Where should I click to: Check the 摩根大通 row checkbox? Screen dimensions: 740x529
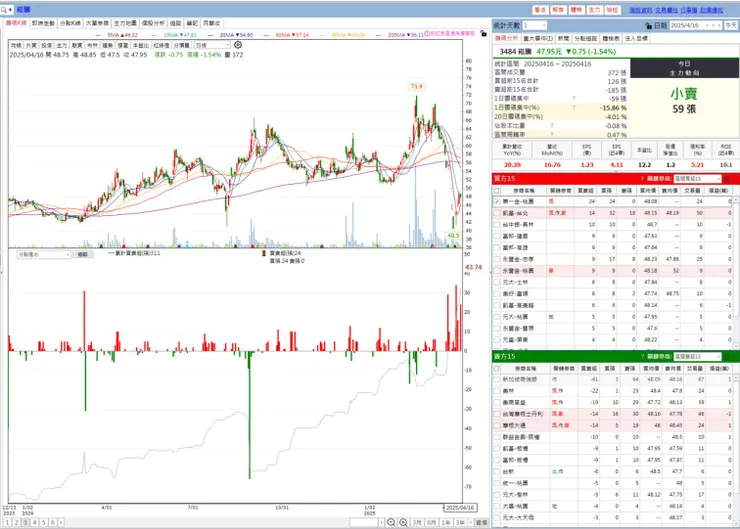(x=496, y=425)
